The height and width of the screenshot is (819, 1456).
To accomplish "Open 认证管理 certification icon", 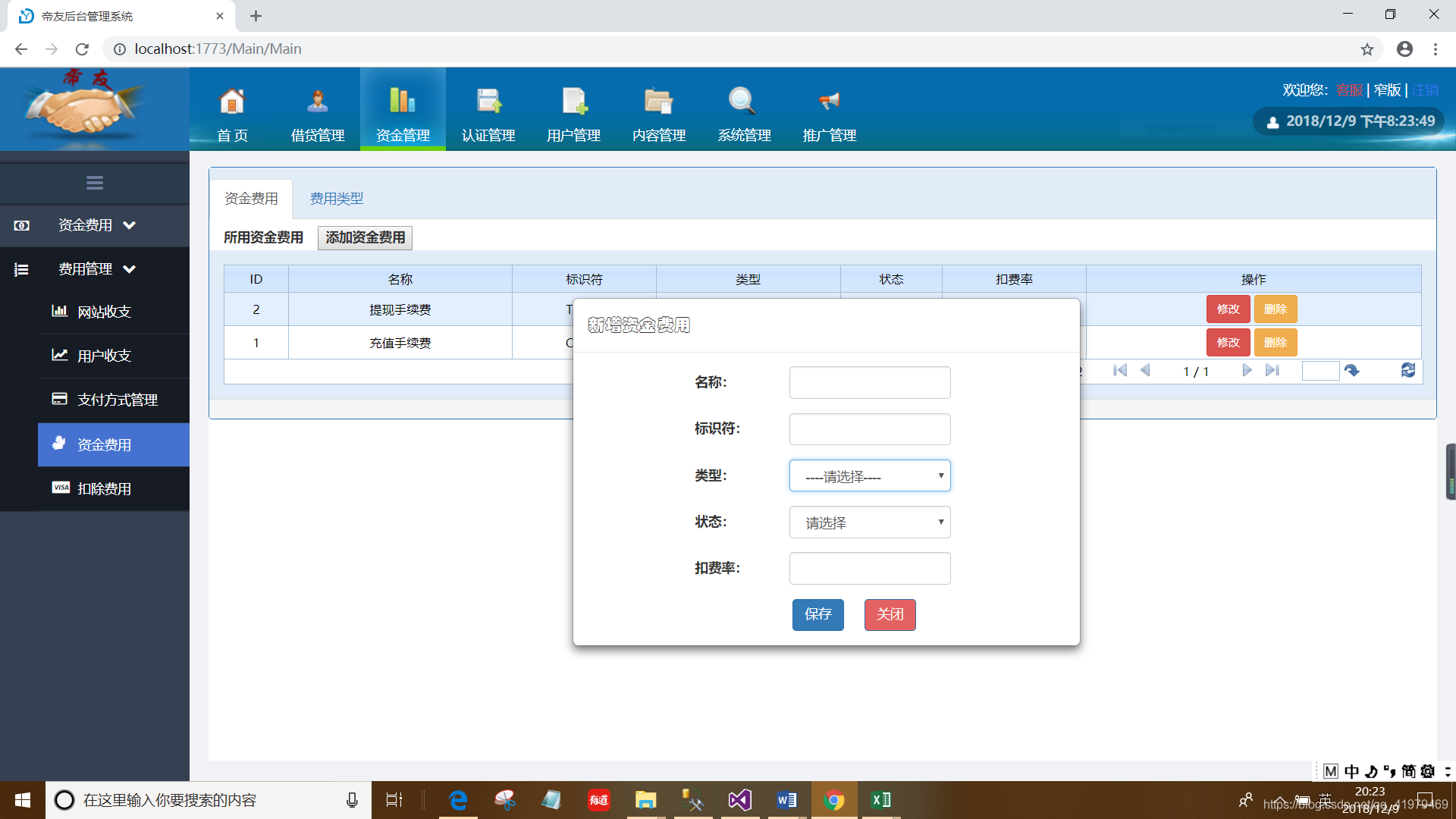I will click(488, 101).
